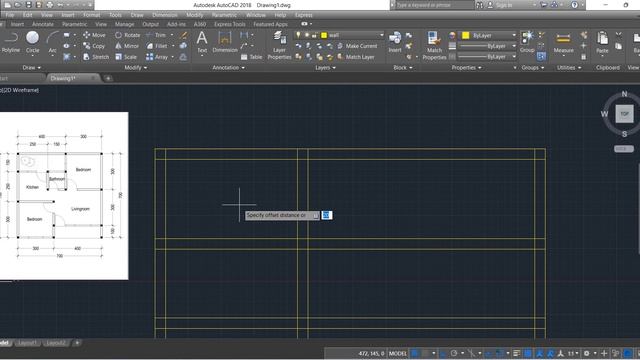Click the Move tool in Modify panel
The width and height of the screenshot is (640, 360).
click(94, 35)
